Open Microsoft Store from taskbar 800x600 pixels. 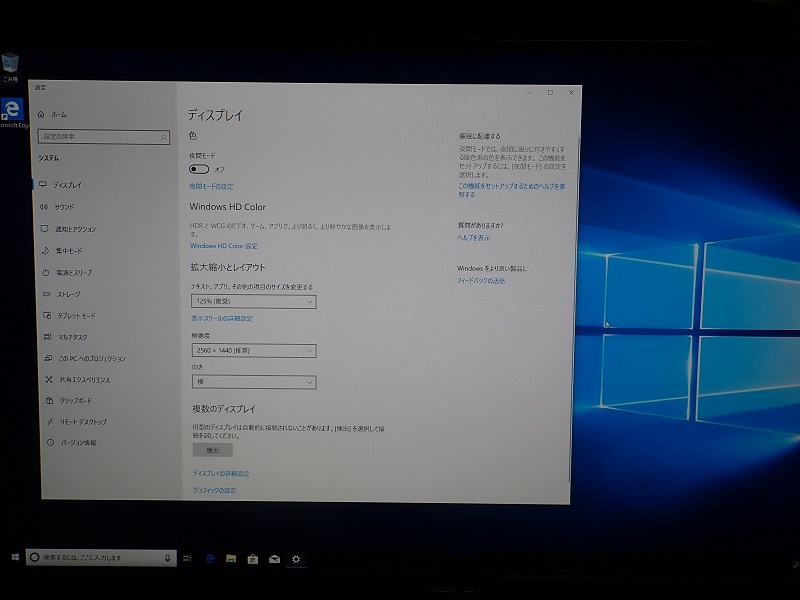click(x=253, y=559)
